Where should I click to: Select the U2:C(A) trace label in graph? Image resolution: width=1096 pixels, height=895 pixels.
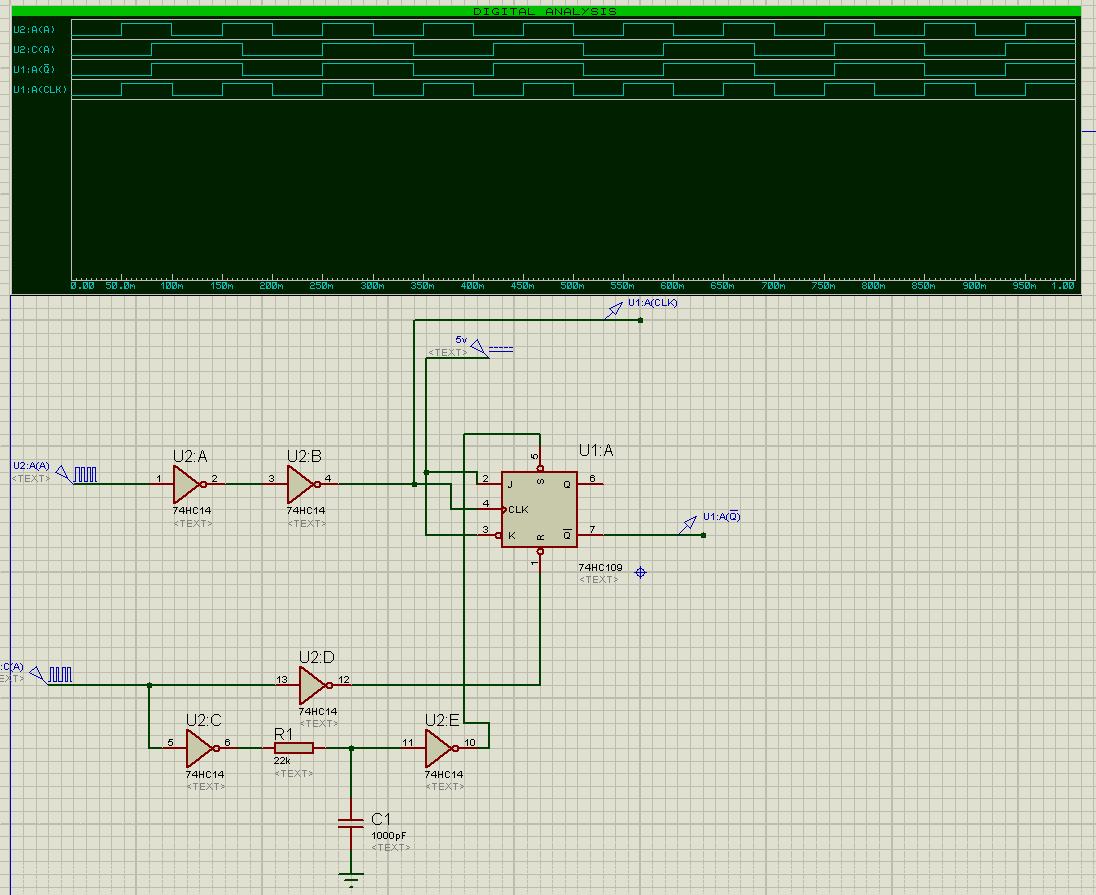click(34, 49)
